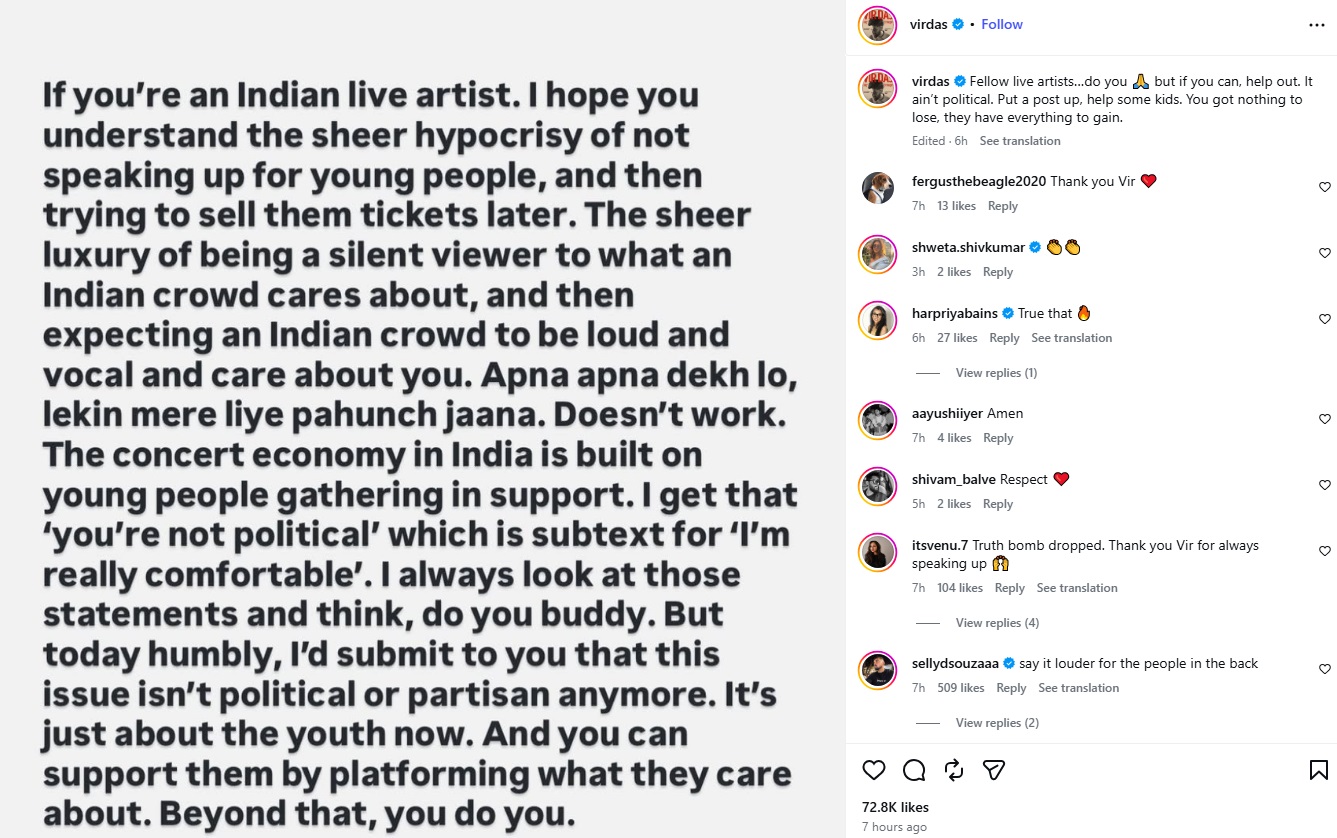The height and width of the screenshot is (838, 1337).
Task: Expand View replies (4) under itsvenu.7
Action: click(997, 623)
